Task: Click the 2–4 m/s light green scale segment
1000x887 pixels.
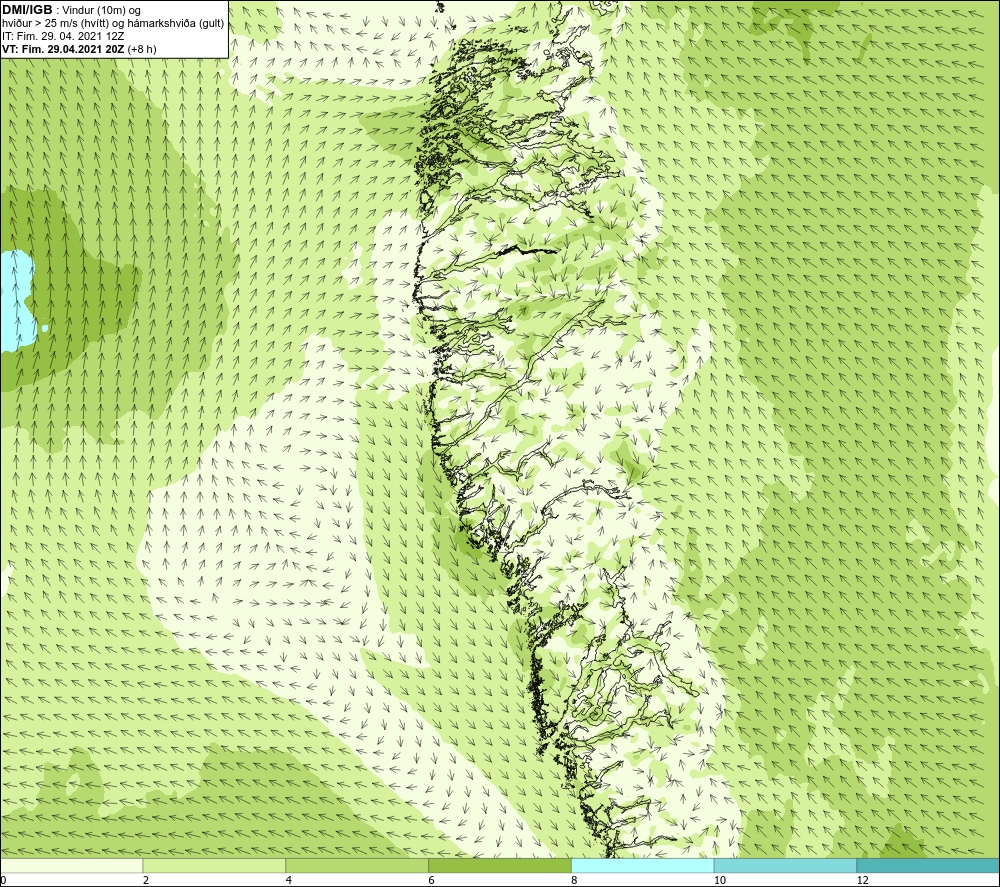Action: pos(214,865)
